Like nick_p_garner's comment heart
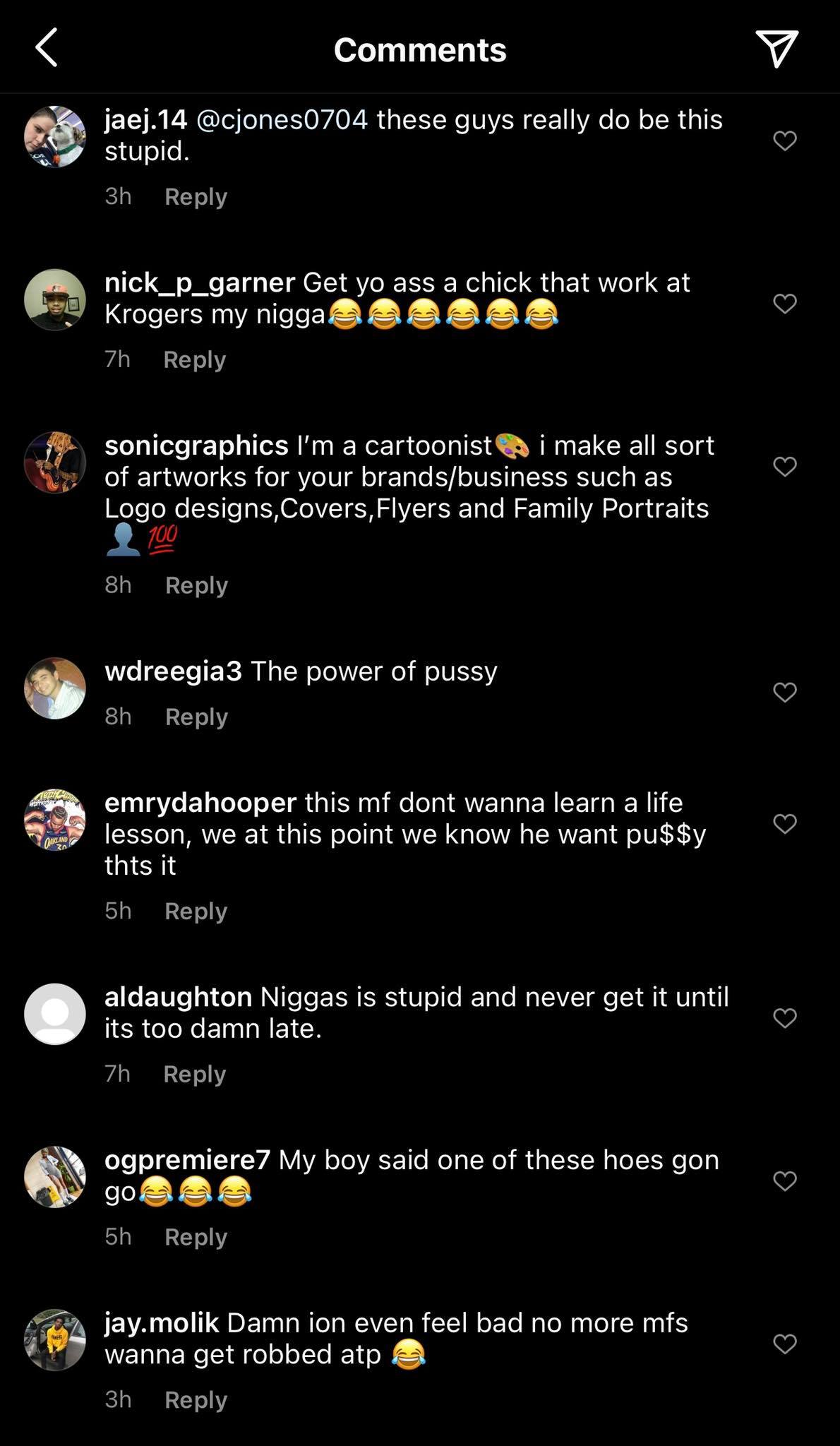The width and height of the screenshot is (840, 1446). pos(785,304)
